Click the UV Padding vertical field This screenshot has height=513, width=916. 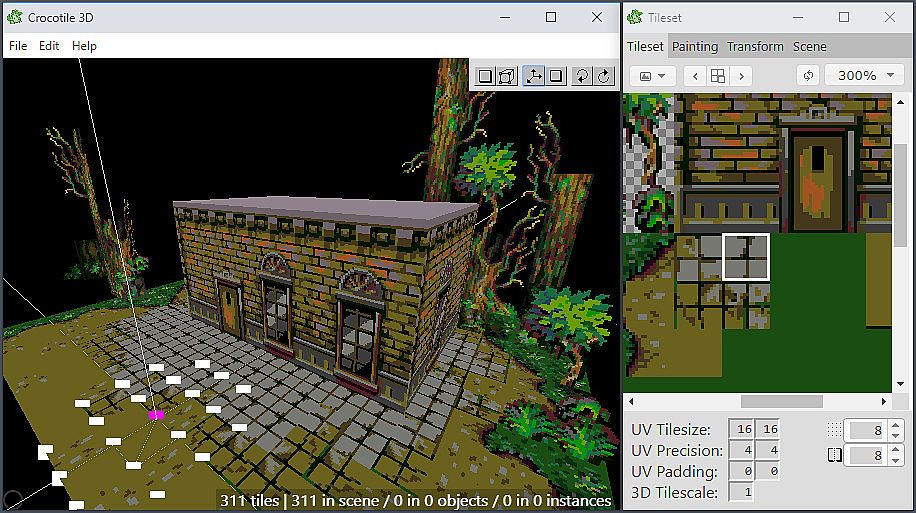768,471
